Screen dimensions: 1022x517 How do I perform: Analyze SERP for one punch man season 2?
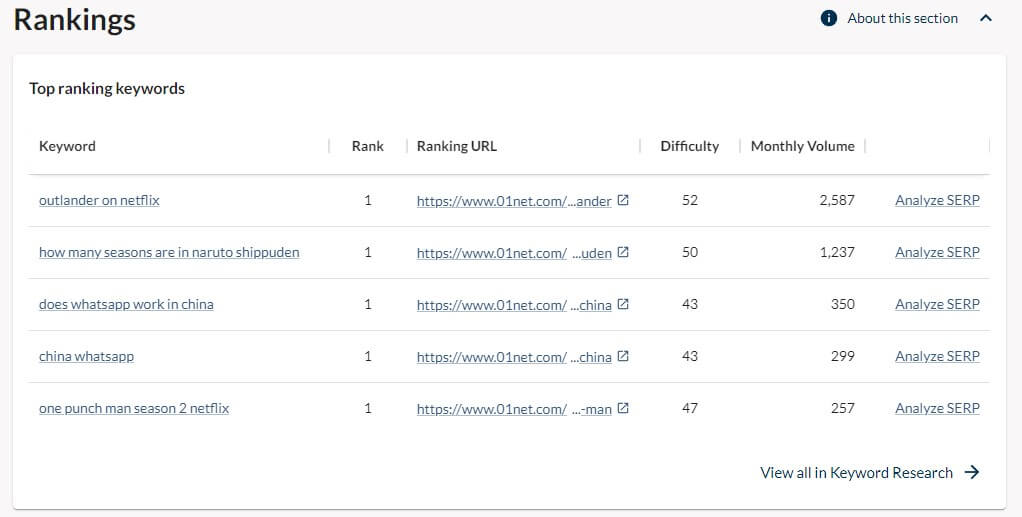click(937, 408)
